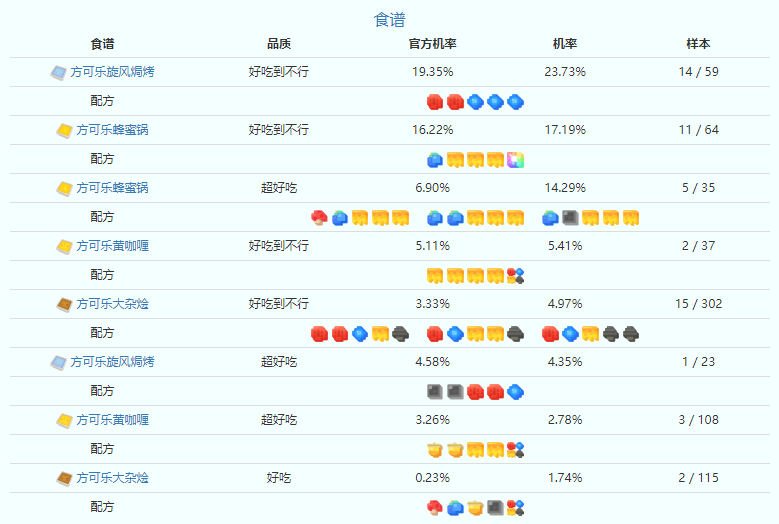This screenshot has width=779, height=524.
Task: Select the 5 / 35 sample value
Action: (x=698, y=188)
